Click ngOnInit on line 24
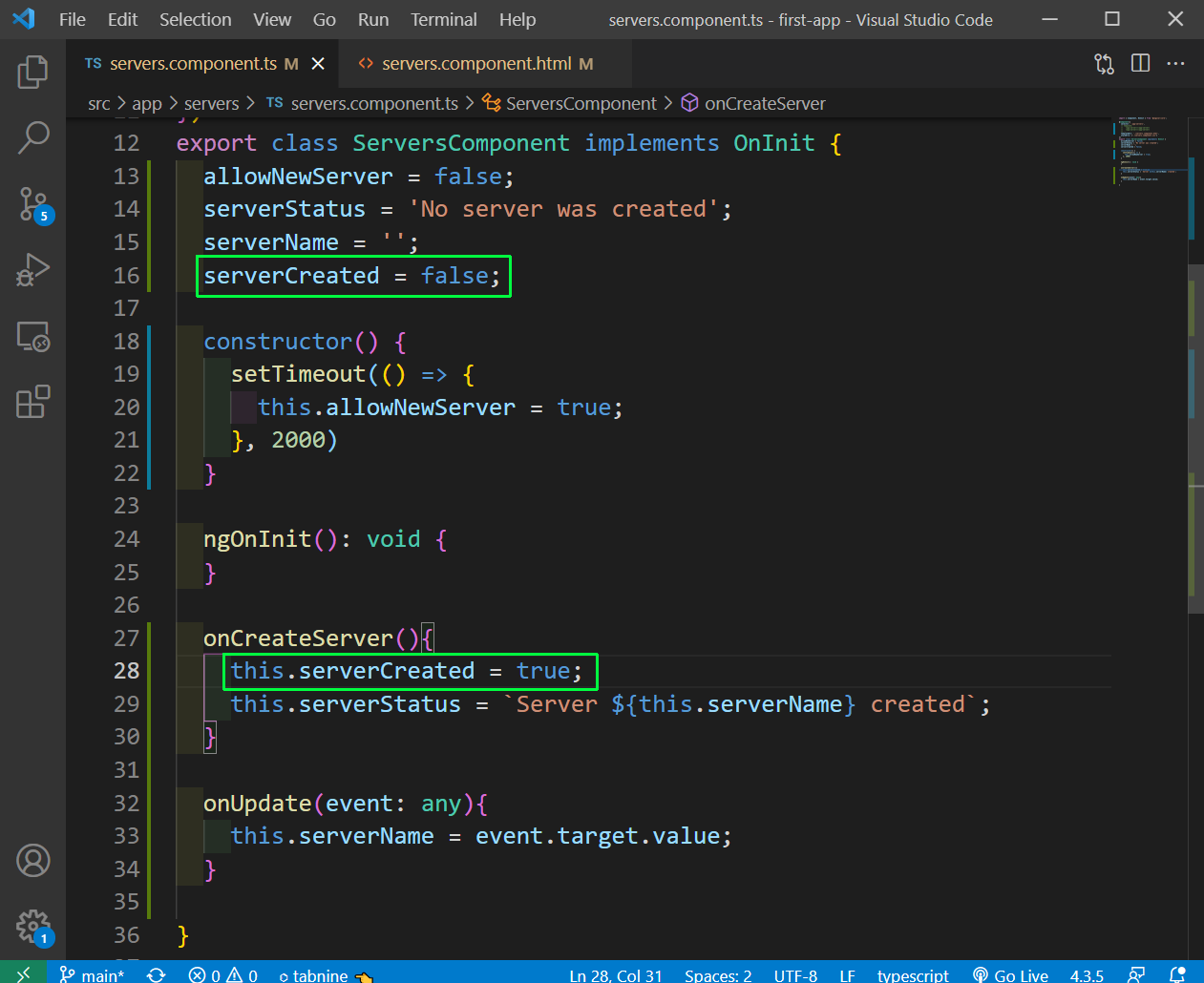This screenshot has height=983, width=1204. [257, 539]
